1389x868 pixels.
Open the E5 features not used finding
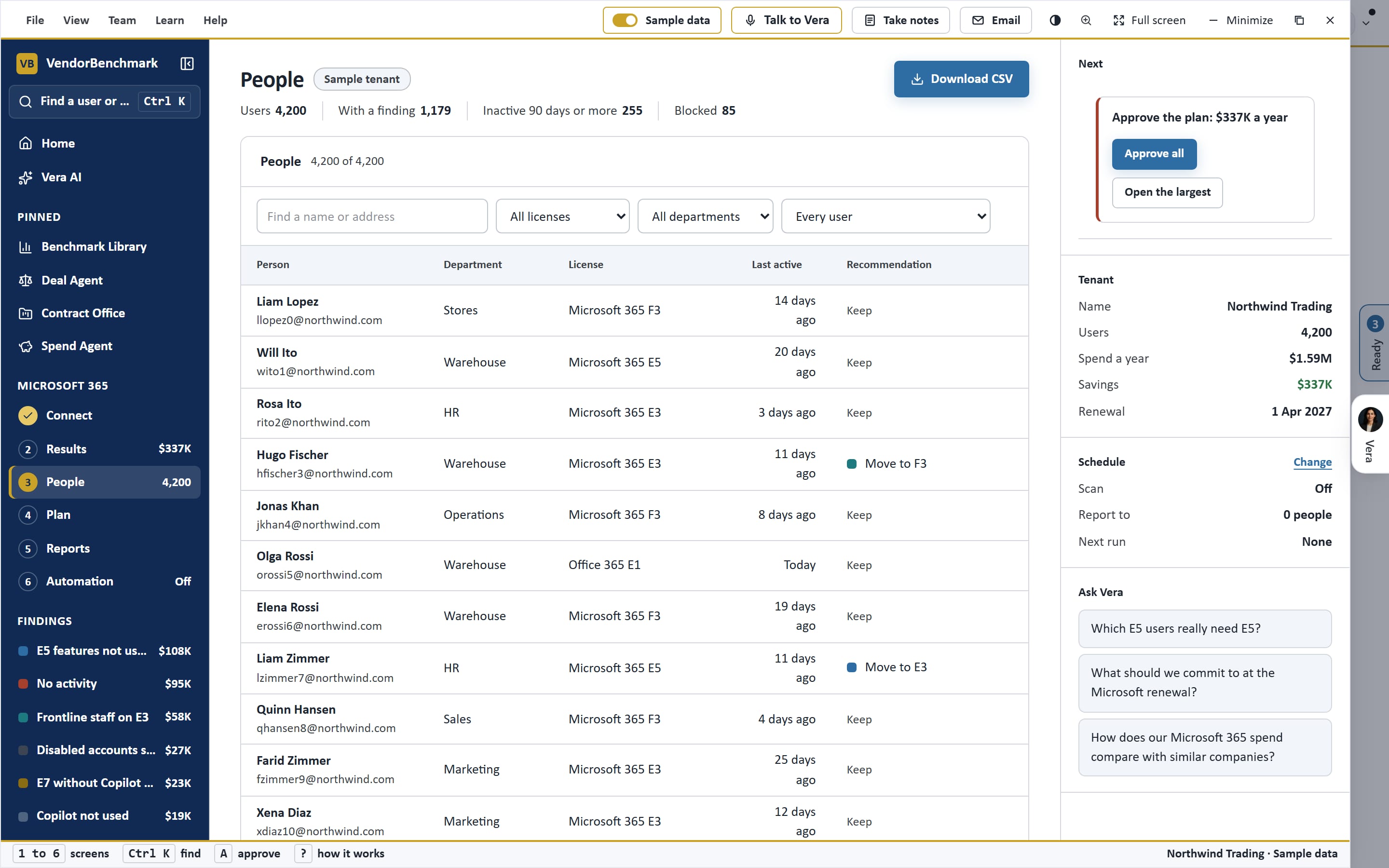(x=105, y=651)
